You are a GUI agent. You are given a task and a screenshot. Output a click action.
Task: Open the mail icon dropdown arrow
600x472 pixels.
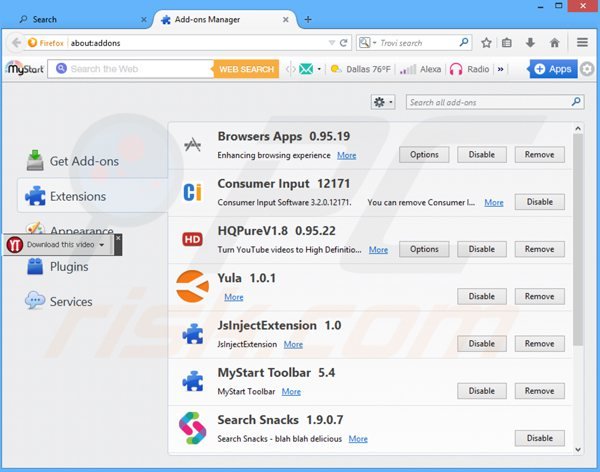[x=319, y=69]
